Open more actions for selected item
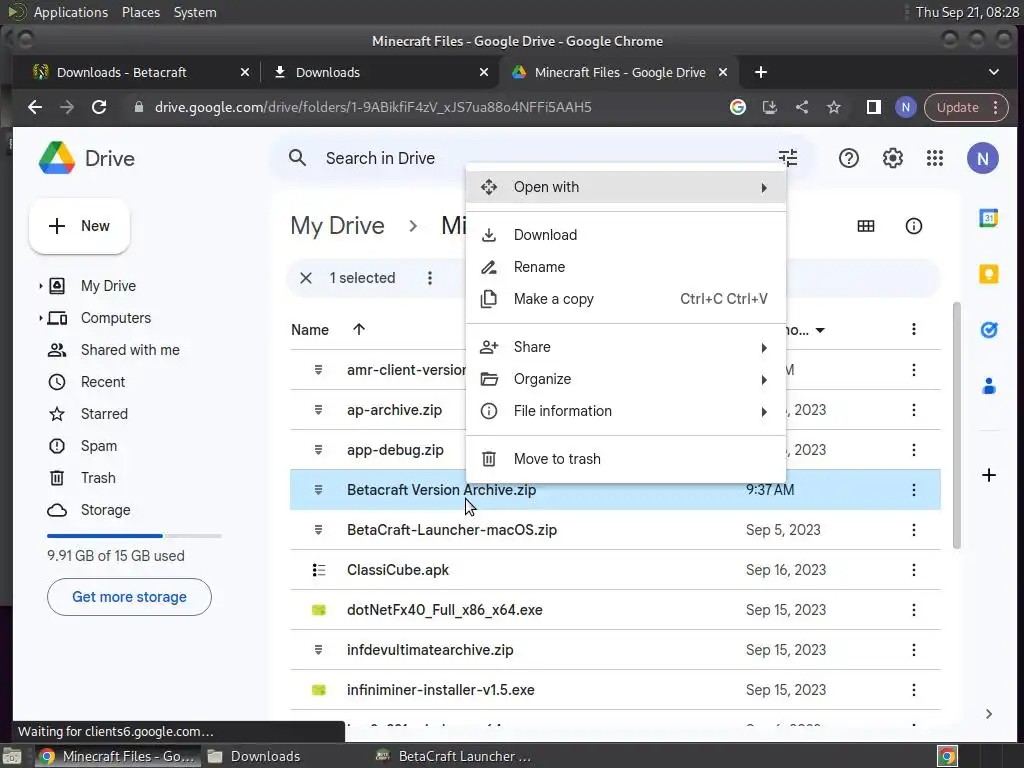The image size is (1024, 768). 429,278
